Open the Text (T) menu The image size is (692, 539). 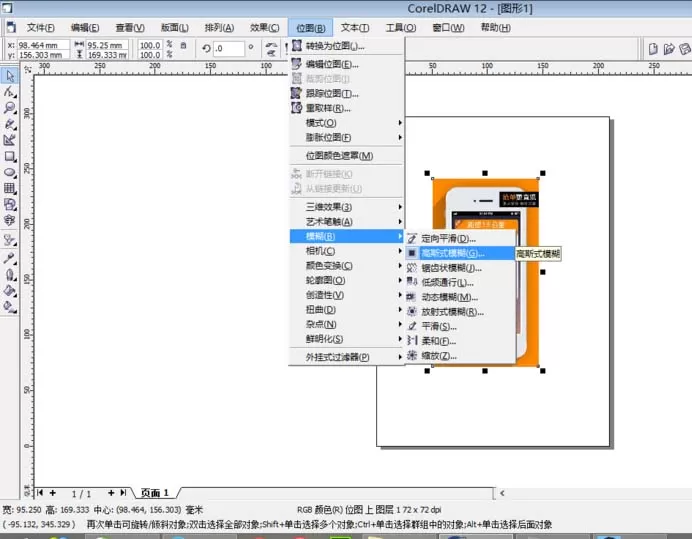[x=355, y=27]
